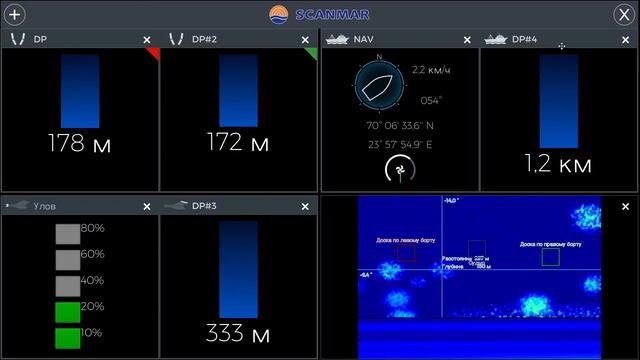This screenshot has width=640, height=360.
Task: Click the move cursor handle on DP#4 header
Action: (562, 46)
